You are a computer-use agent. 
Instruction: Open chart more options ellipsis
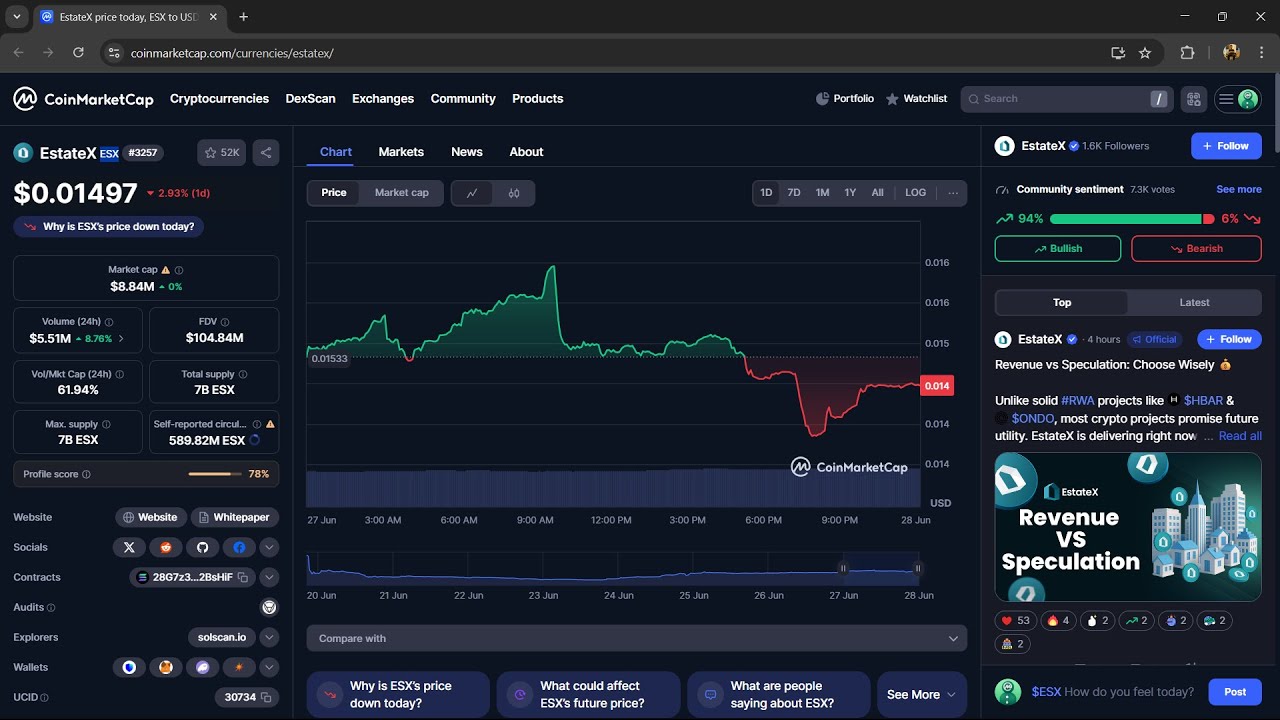click(x=953, y=193)
